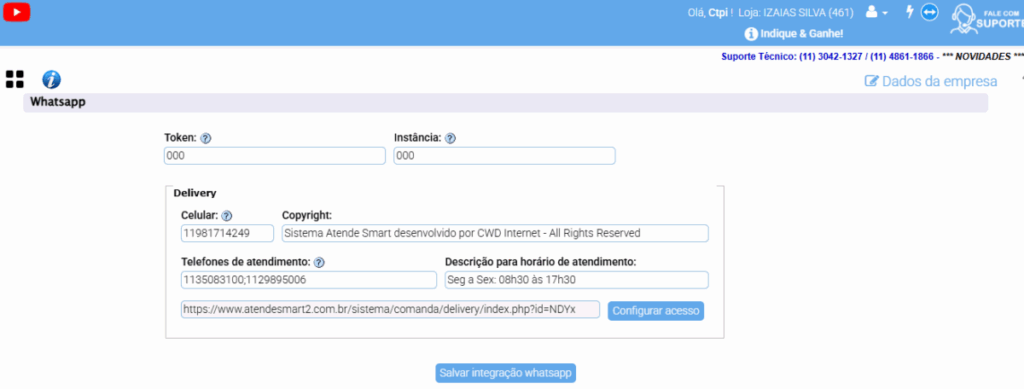
Task: Open the user account dropdown
Action: 876,12
